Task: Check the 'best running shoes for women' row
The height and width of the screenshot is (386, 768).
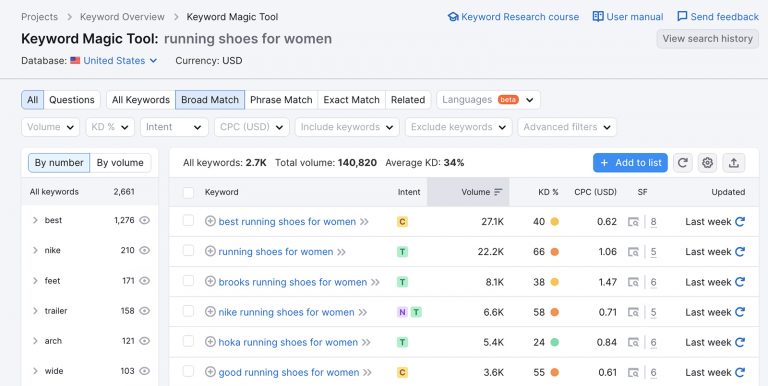Action: tap(188, 220)
